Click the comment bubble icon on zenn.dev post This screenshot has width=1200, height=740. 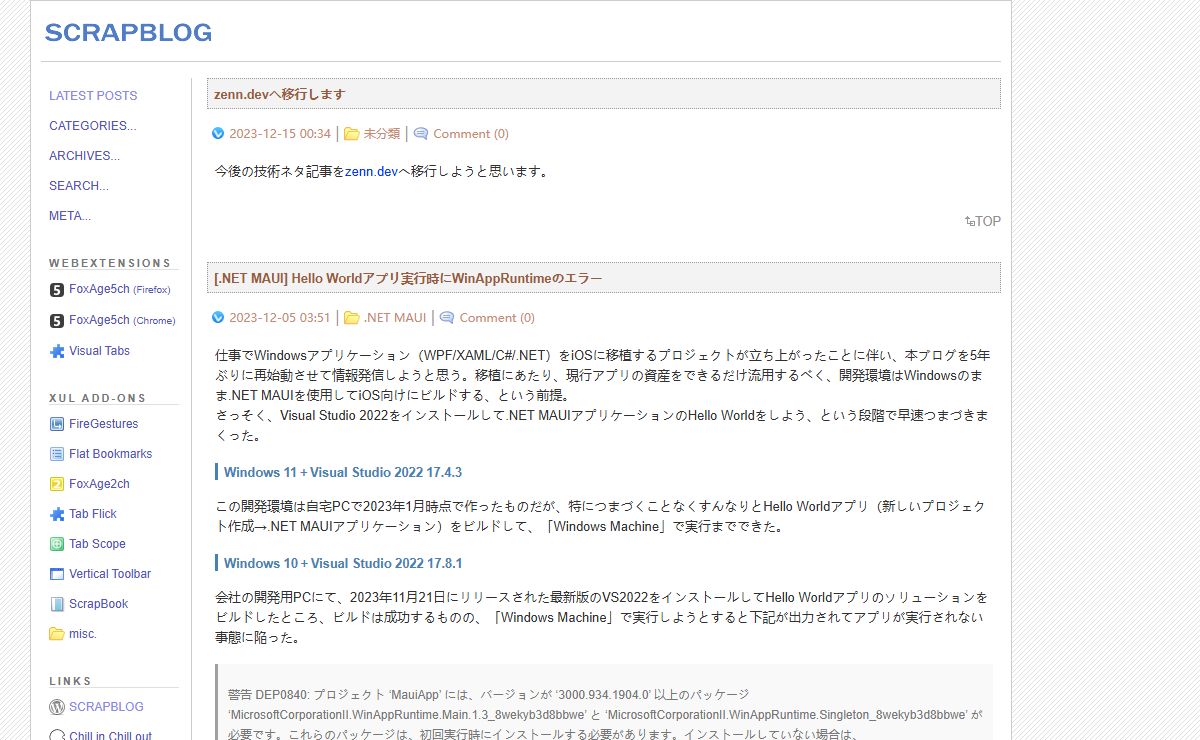tap(421, 133)
